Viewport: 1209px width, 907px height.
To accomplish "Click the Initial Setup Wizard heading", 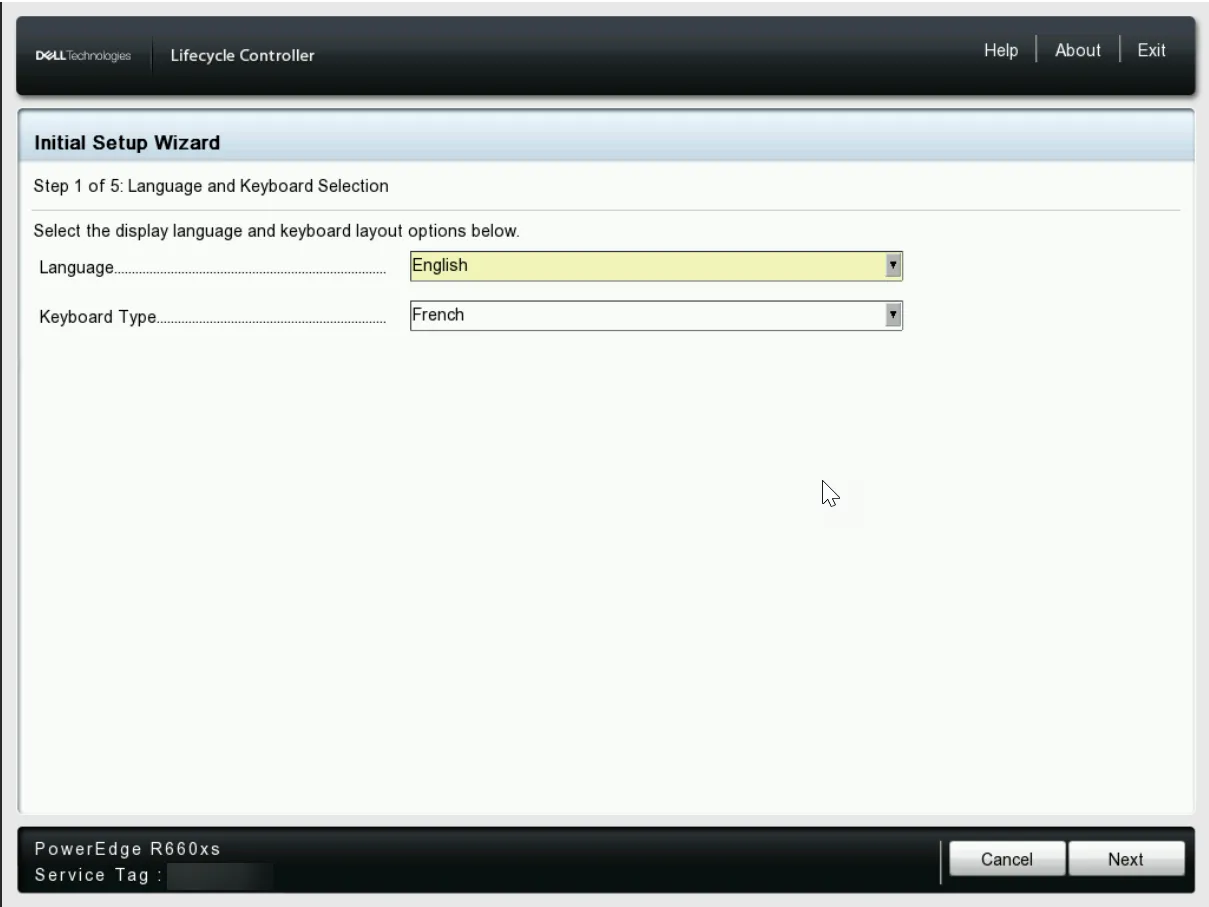I will pyautogui.click(x=127, y=143).
